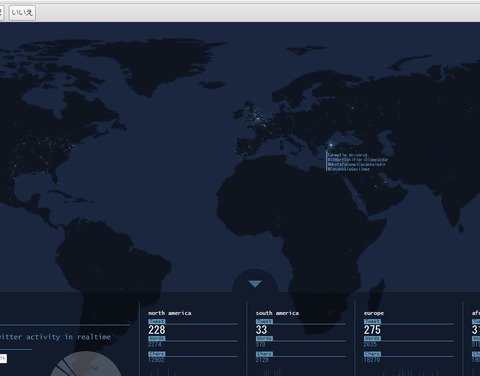Click the small white button under the title

tap(3, 358)
